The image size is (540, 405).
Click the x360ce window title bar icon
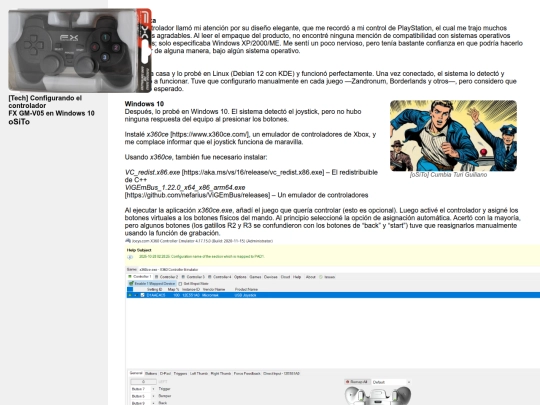128,241
